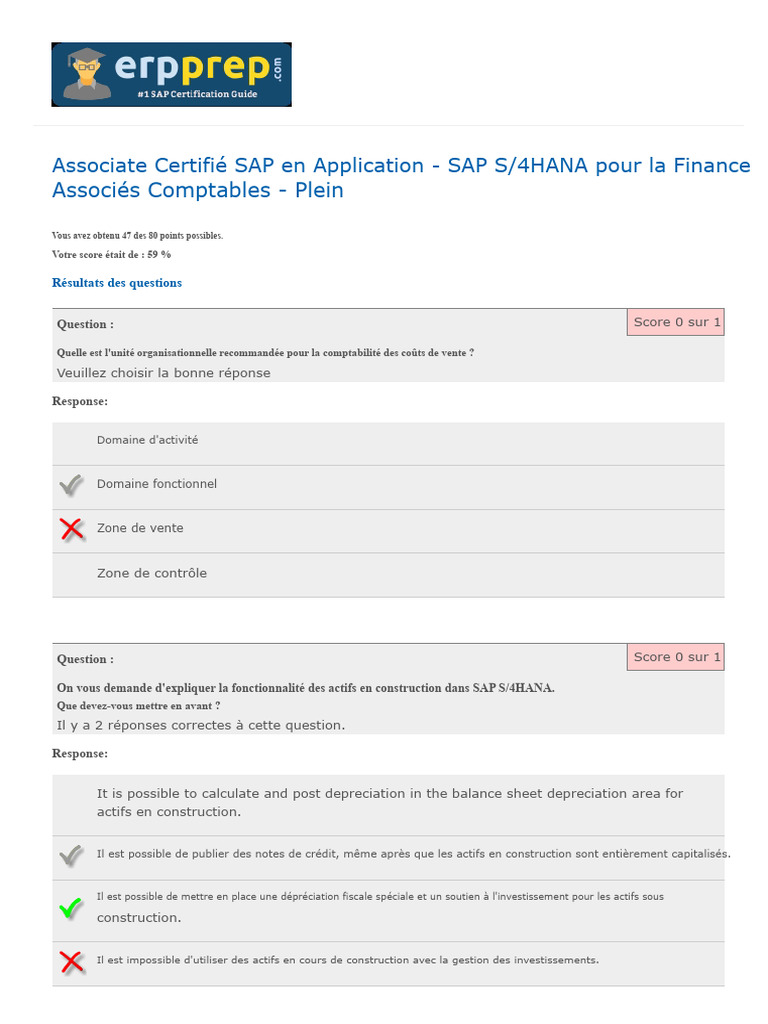Click the red X beside Zone de vente
768x1024 pixels.
pos(71,529)
